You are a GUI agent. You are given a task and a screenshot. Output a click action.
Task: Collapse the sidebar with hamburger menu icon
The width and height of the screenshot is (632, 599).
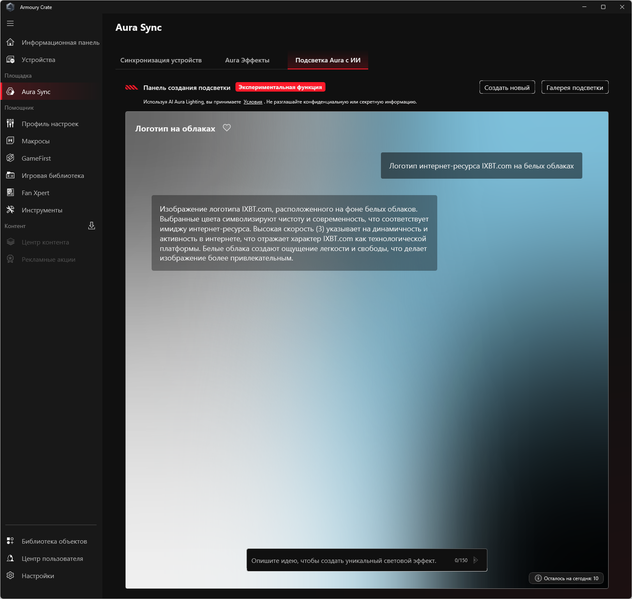pyautogui.click(x=10, y=23)
